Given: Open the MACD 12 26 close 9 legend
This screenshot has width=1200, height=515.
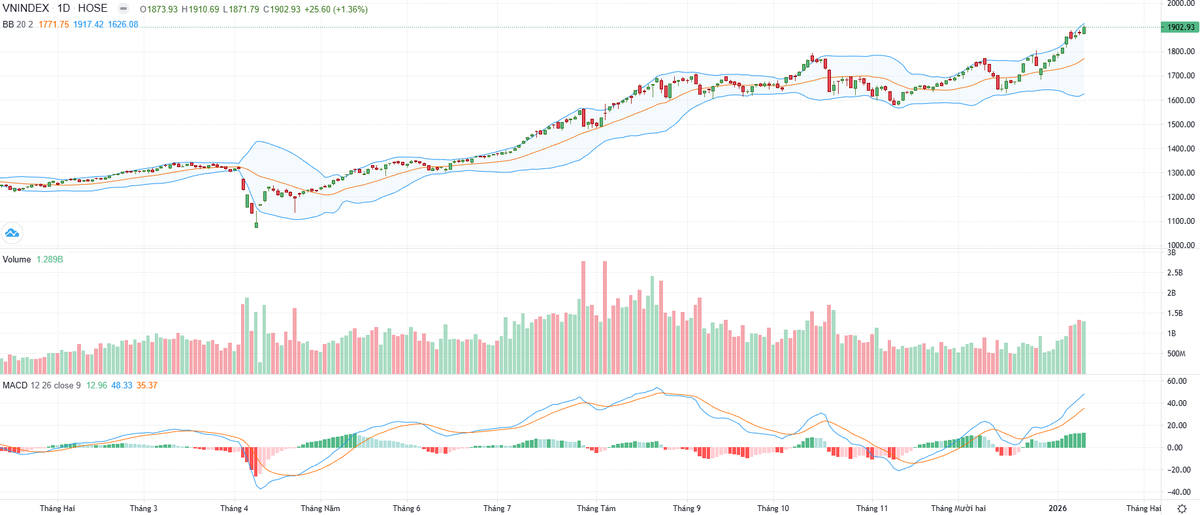Looking at the screenshot, I should click(41, 385).
